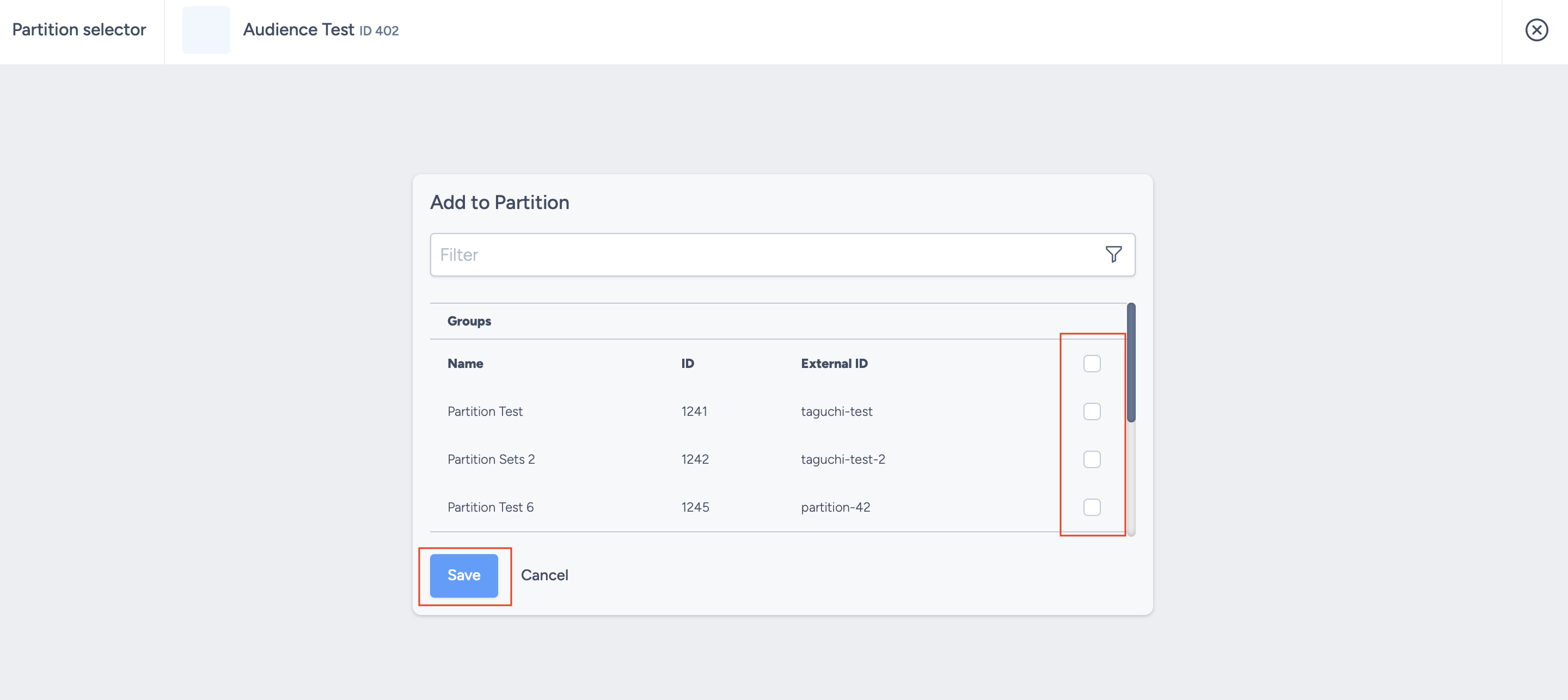Click the Partition selector title
The width and height of the screenshot is (1568, 700).
pos(78,29)
